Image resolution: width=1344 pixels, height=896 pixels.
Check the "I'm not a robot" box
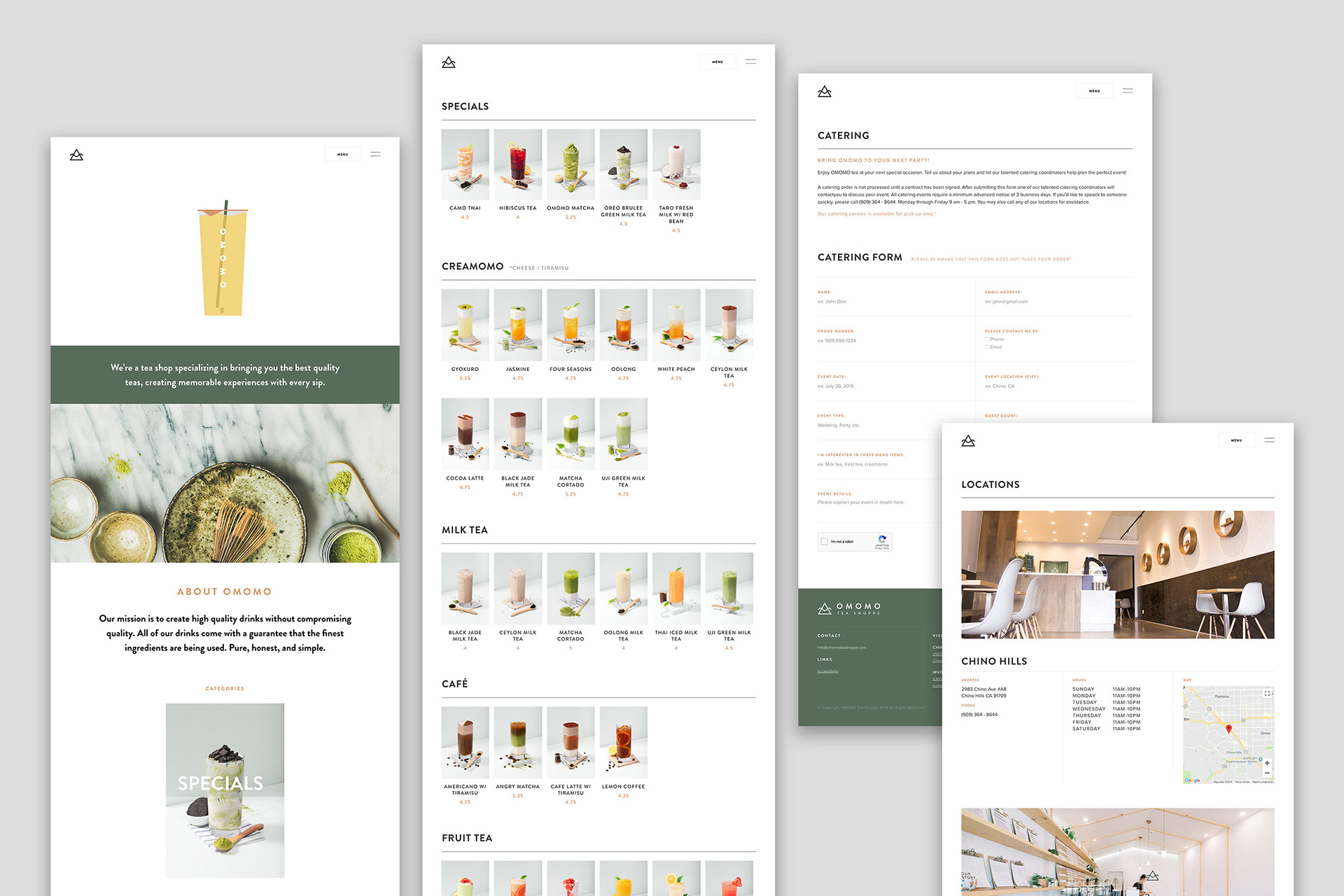(825, 542)
